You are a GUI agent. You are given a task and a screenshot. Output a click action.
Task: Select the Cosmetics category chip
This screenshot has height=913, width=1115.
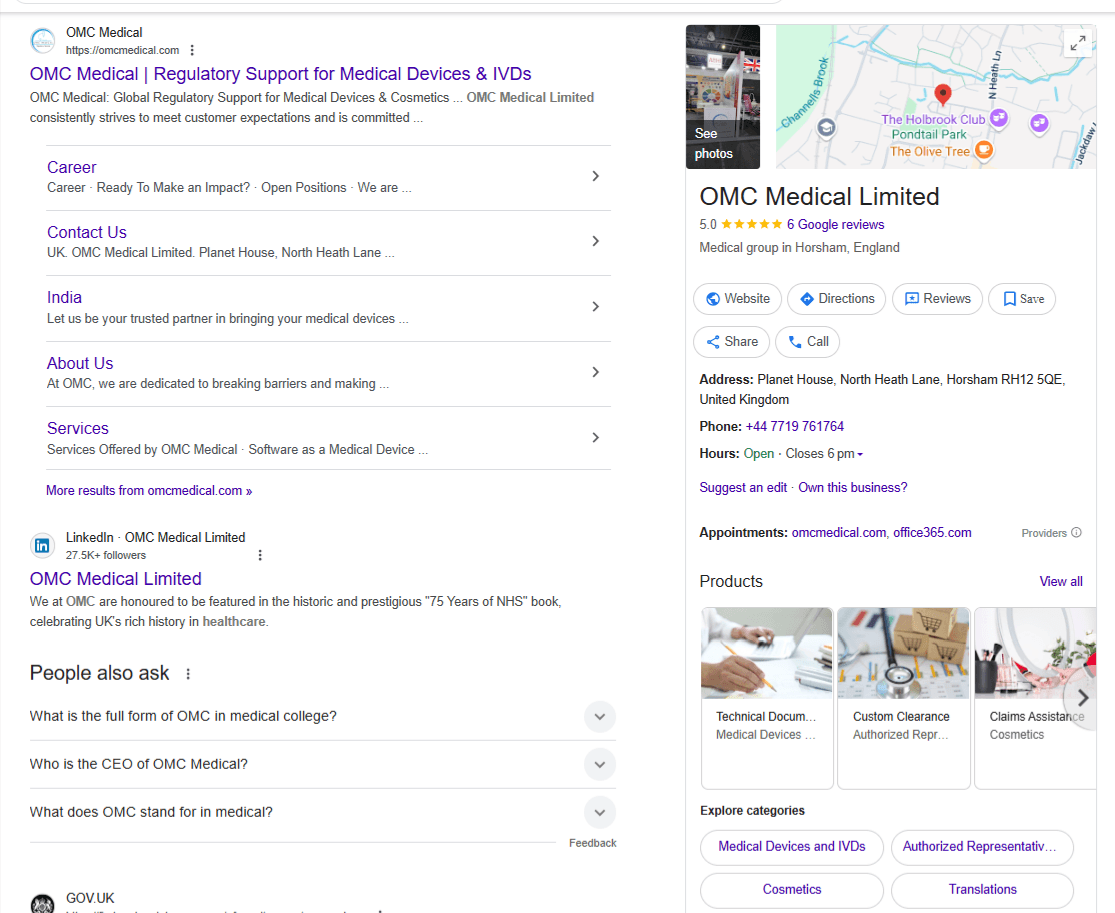point(791,890)
